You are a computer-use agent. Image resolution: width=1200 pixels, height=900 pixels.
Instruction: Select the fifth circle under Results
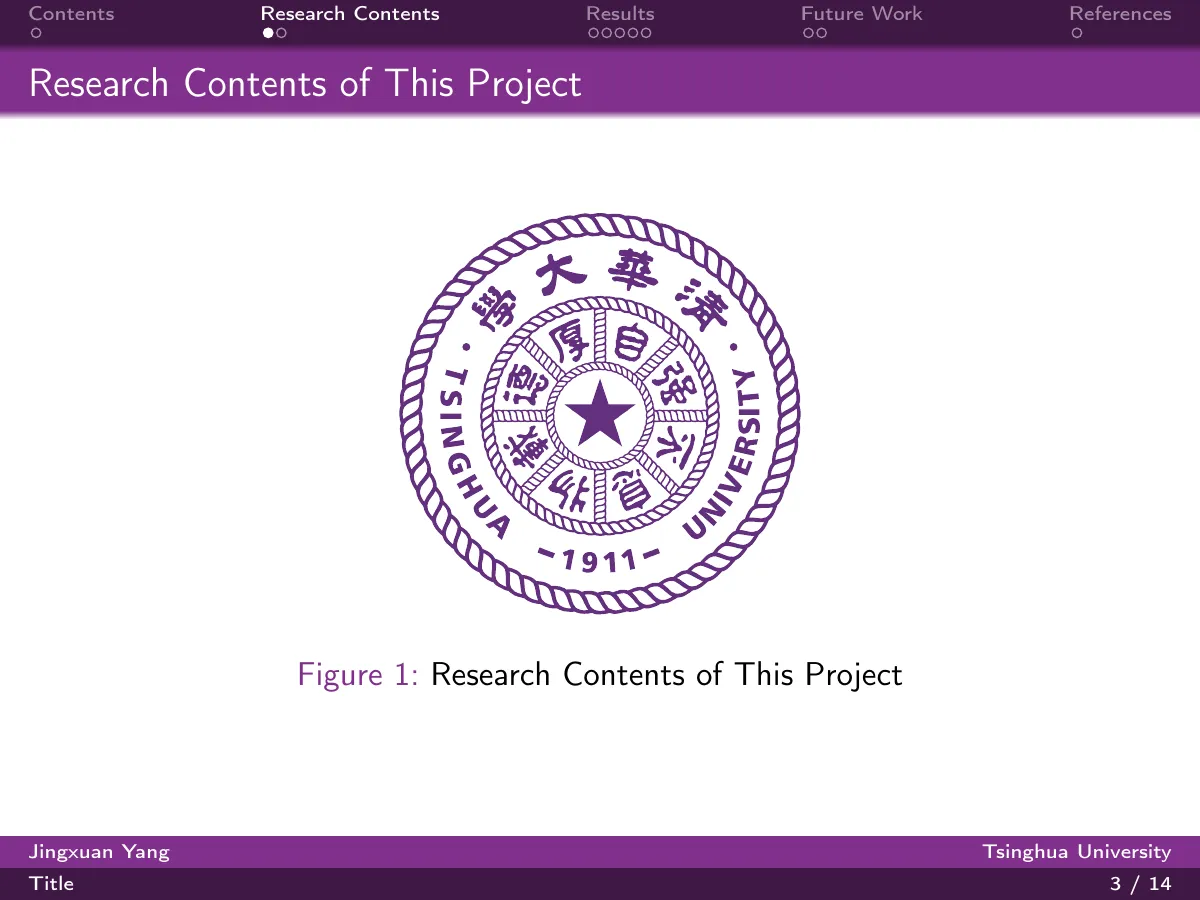click(x=645, y=33)
